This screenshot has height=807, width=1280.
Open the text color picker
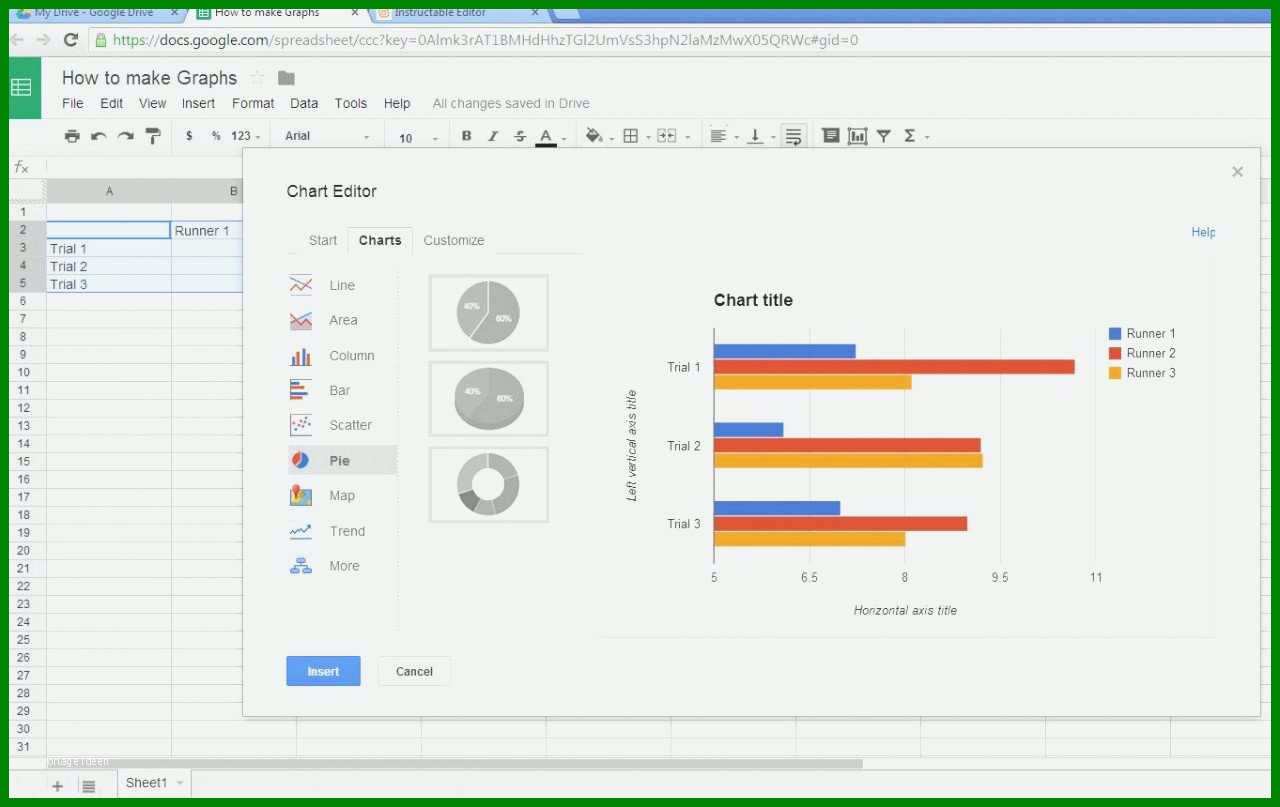[x=551, y=137]
